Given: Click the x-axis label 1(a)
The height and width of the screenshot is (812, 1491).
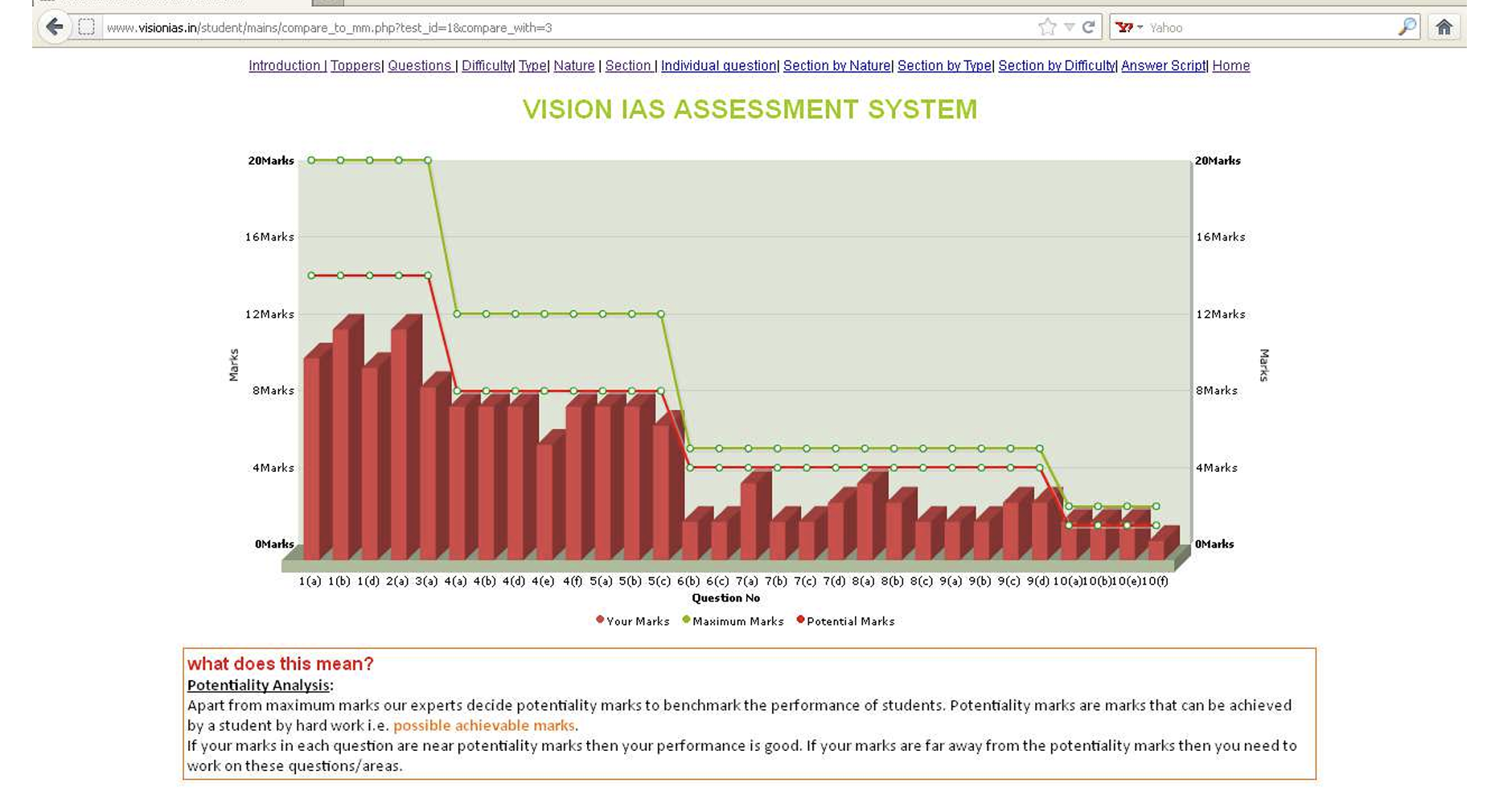Looking at the screenshot, I should 310,581.
